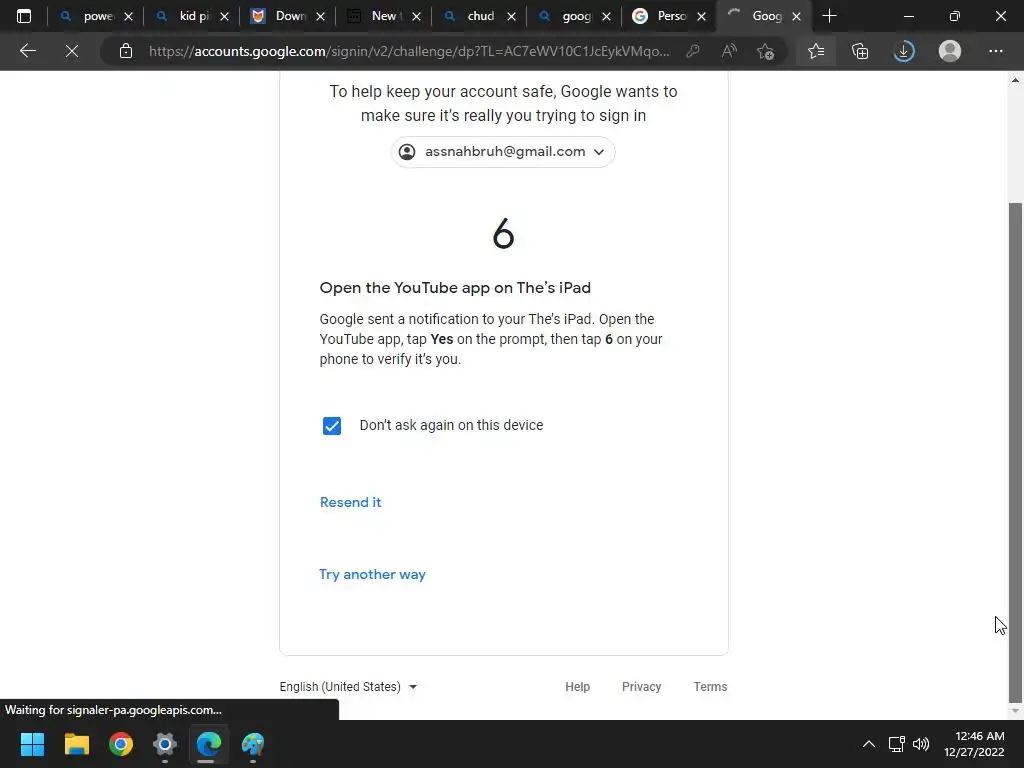Click the scrollbar up arrow

(x=1015, y=80)
